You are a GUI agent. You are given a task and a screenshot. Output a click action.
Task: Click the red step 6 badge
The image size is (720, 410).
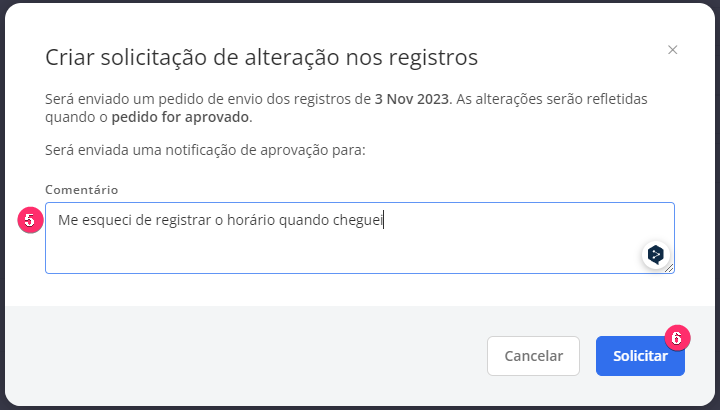click(x=677, y=338)
